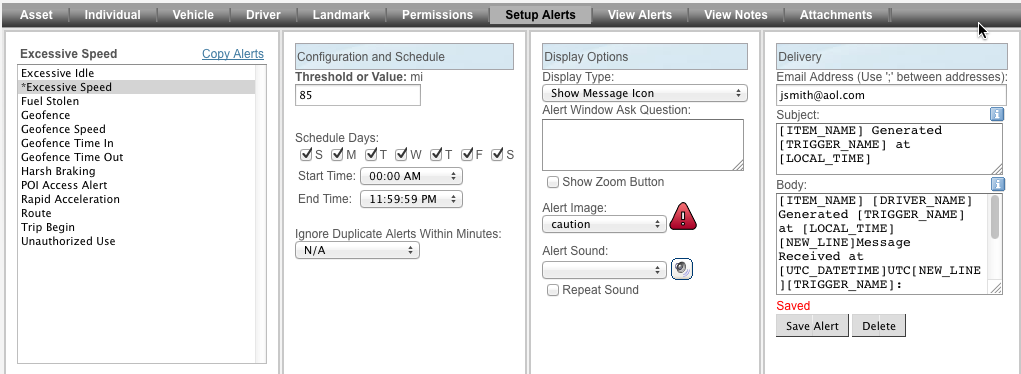Toggle the Show Zoom Button checkbox

click(x=553, y=182)
